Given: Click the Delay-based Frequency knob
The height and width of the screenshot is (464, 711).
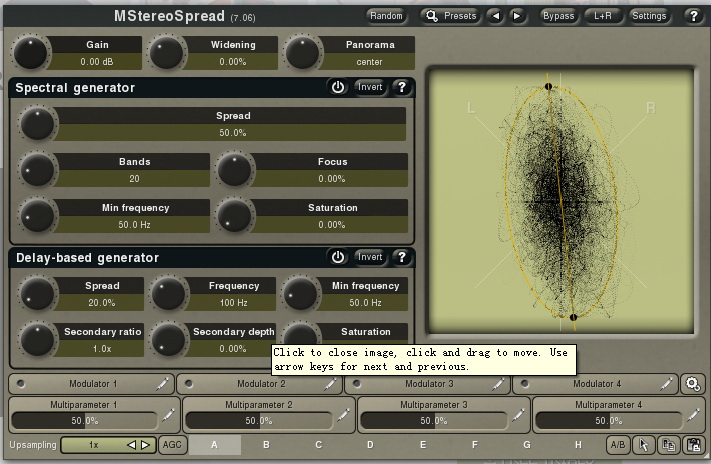Looking at the screenshot, I should [169, 294].
